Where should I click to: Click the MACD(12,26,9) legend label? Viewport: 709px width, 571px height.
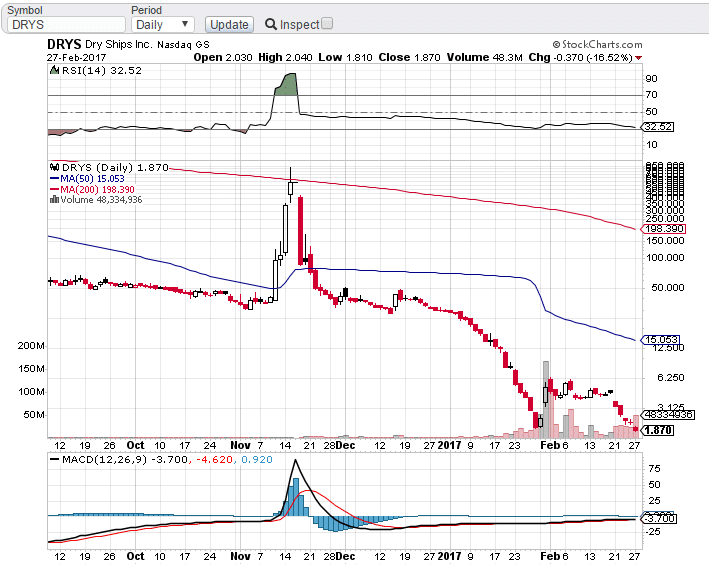coord(104,460)
